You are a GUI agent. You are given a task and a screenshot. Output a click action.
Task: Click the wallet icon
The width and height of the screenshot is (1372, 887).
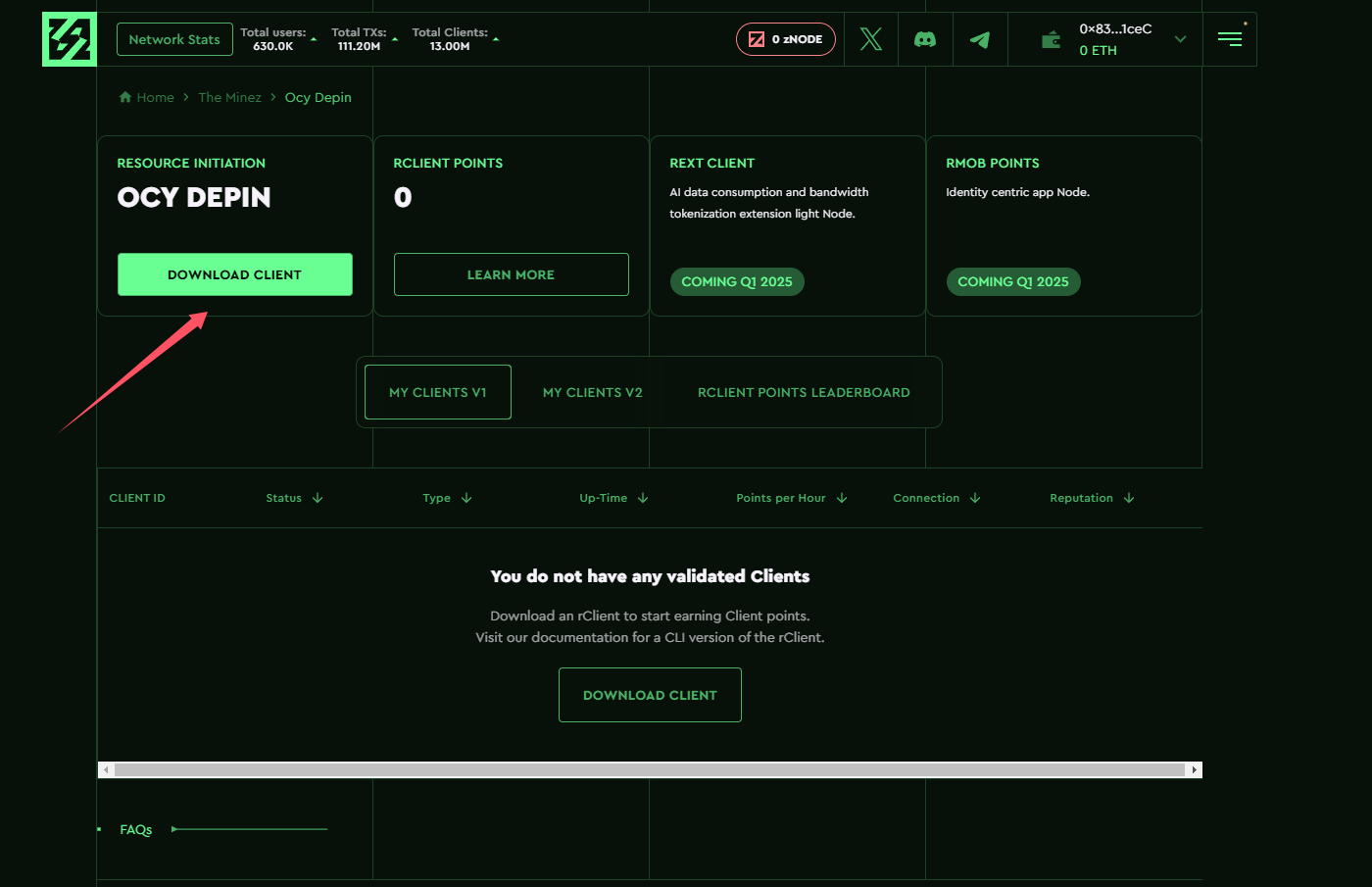coord(1051,39)
